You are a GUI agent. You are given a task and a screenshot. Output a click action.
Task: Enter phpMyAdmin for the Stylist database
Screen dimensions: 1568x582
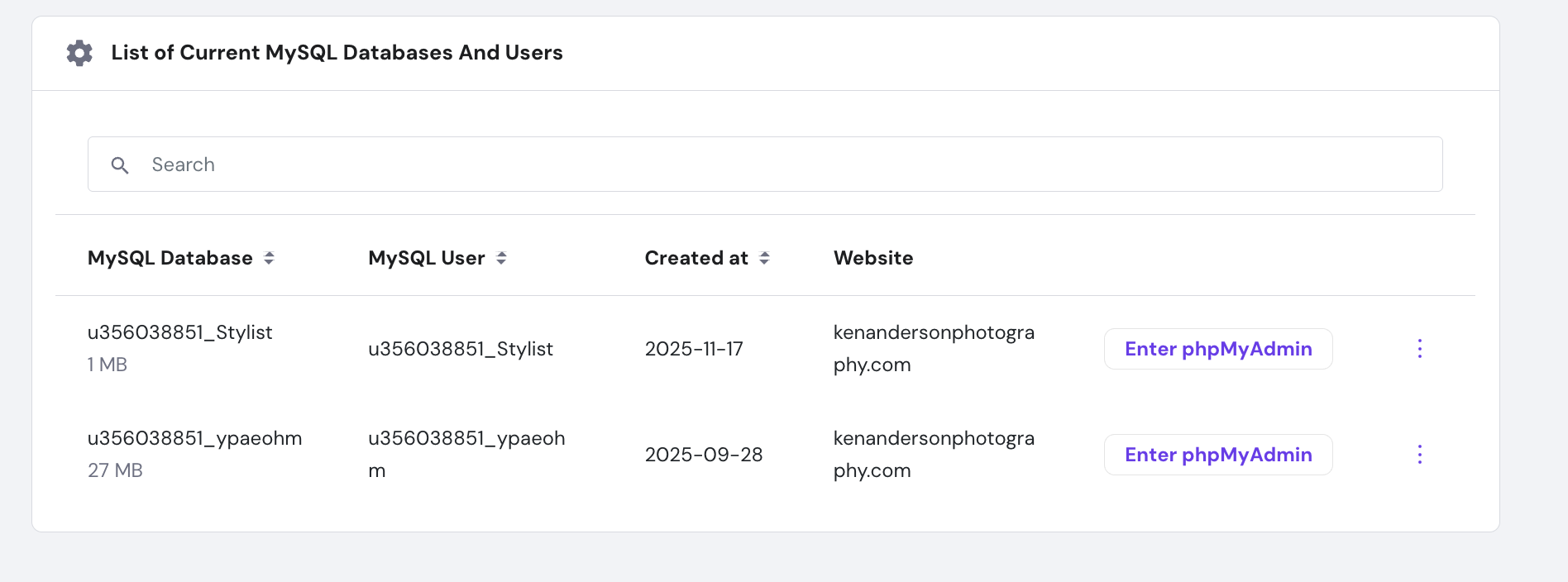[1217, 349]
